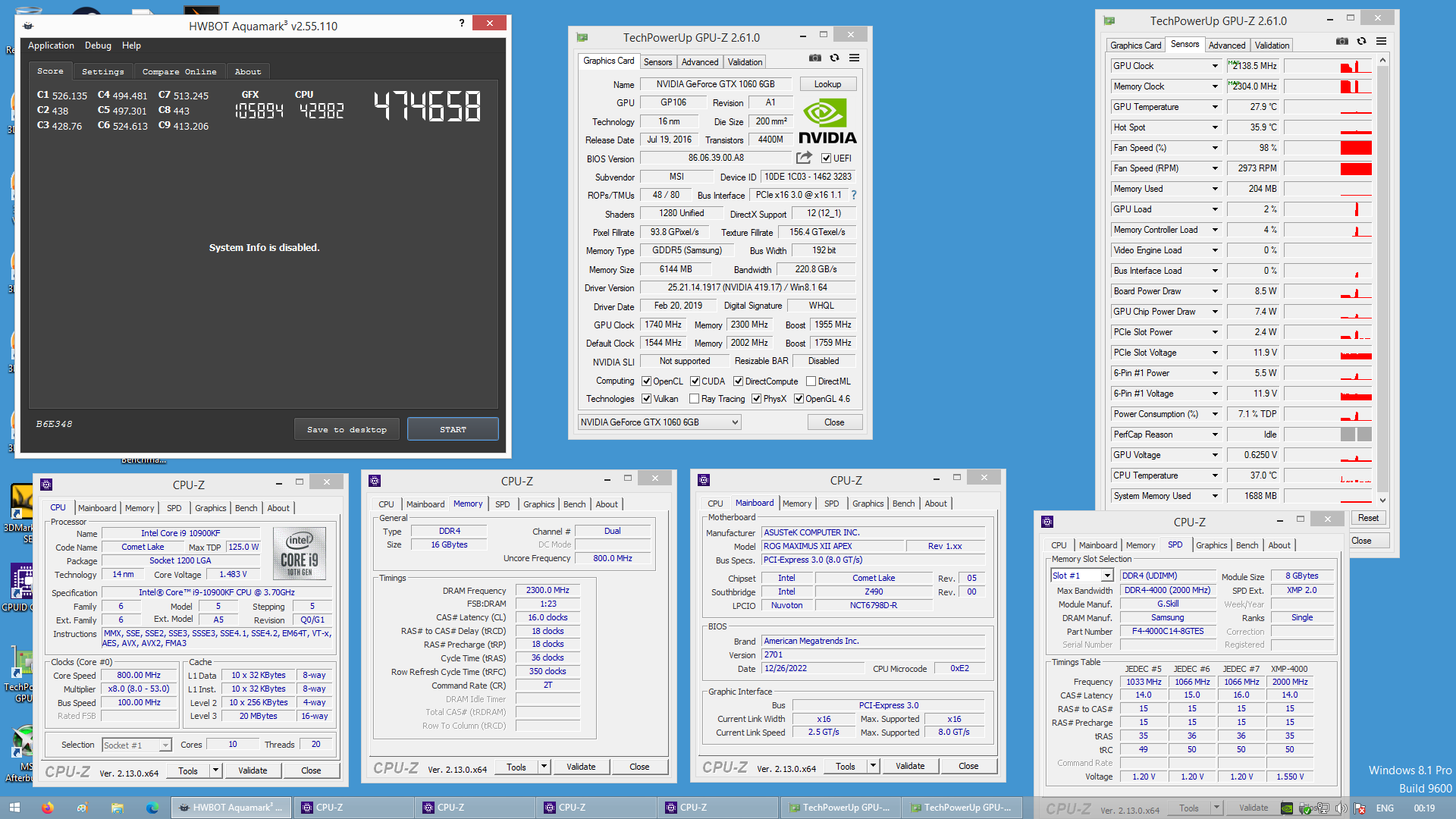Click the volume speaker icon in system tray
The width and height of the screenshot is (1456, 819).
pyautogui.click(x=1341, y=808)
